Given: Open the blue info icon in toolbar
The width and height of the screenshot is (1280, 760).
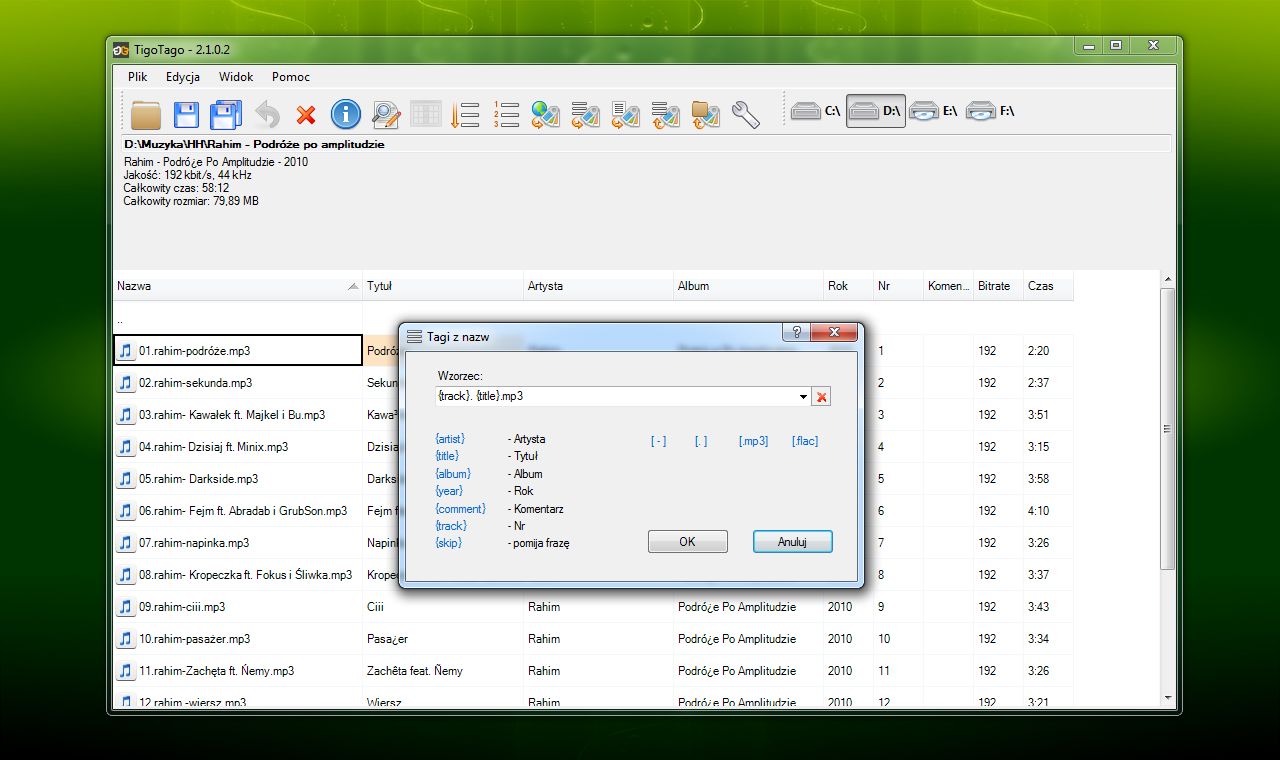Looking at the screenshot, I should point(346,113).
